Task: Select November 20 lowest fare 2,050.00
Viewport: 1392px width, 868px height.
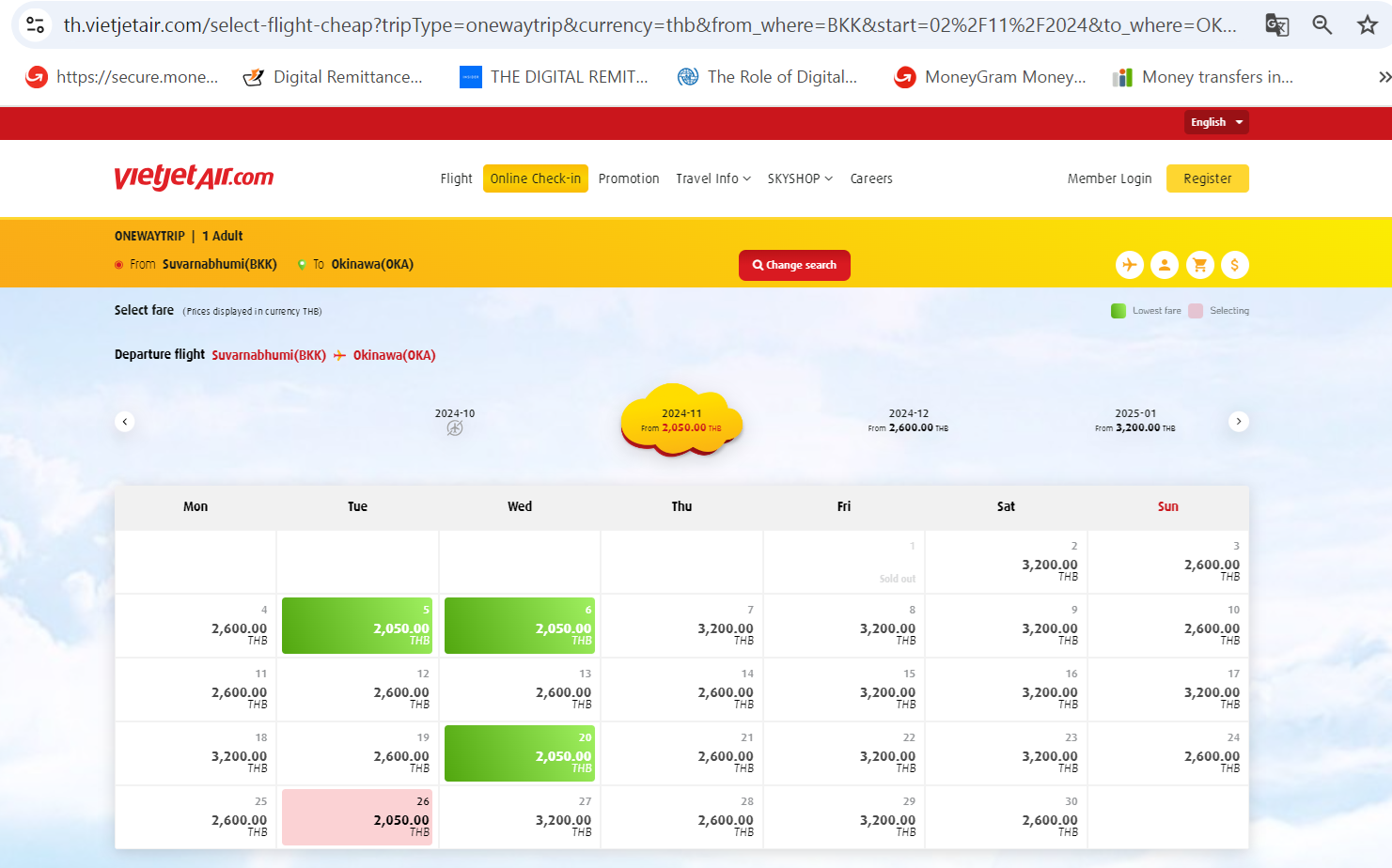Action: tap(520, 753)
